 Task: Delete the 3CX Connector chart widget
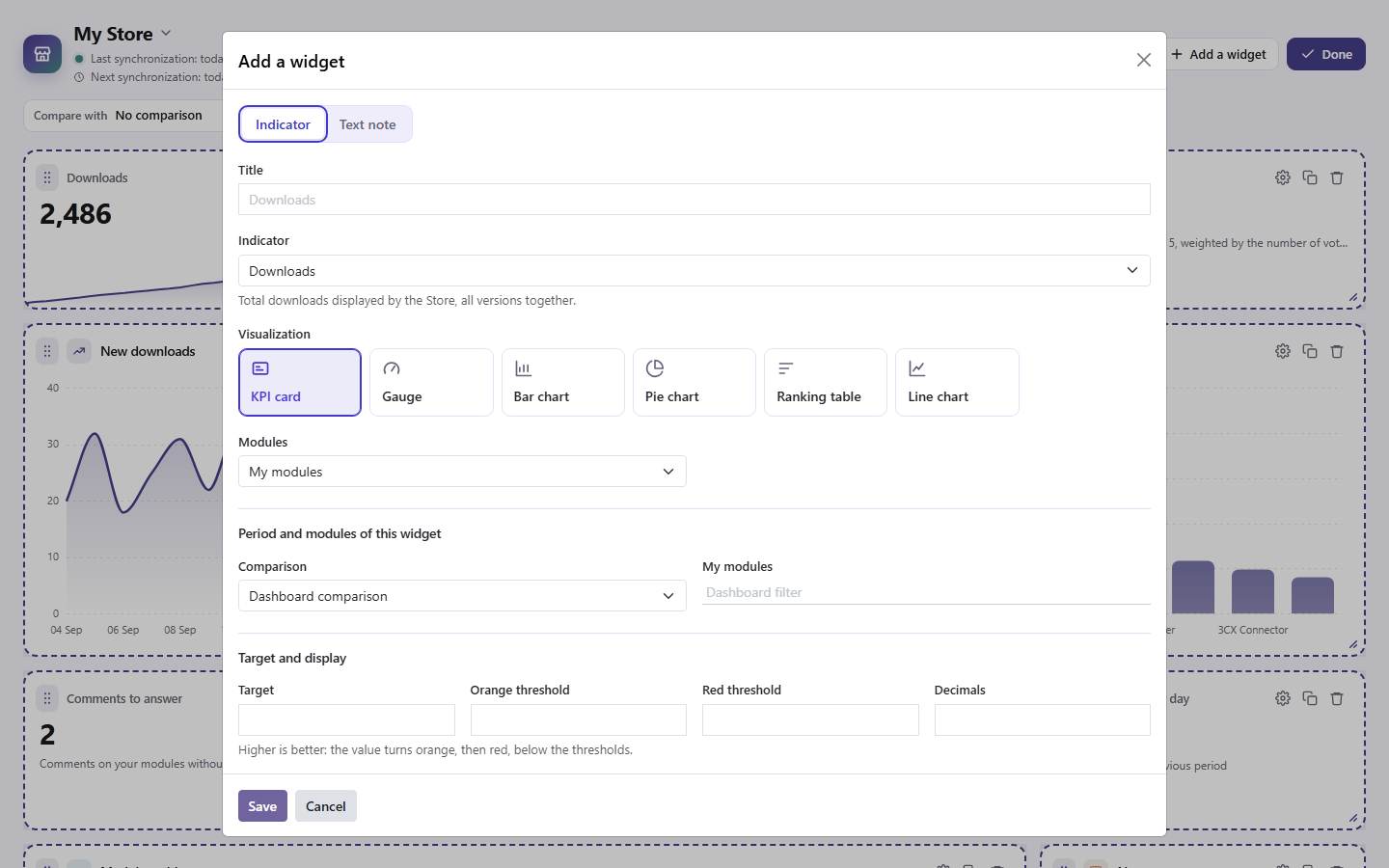pyautogui.click(x=1337, y=351)
